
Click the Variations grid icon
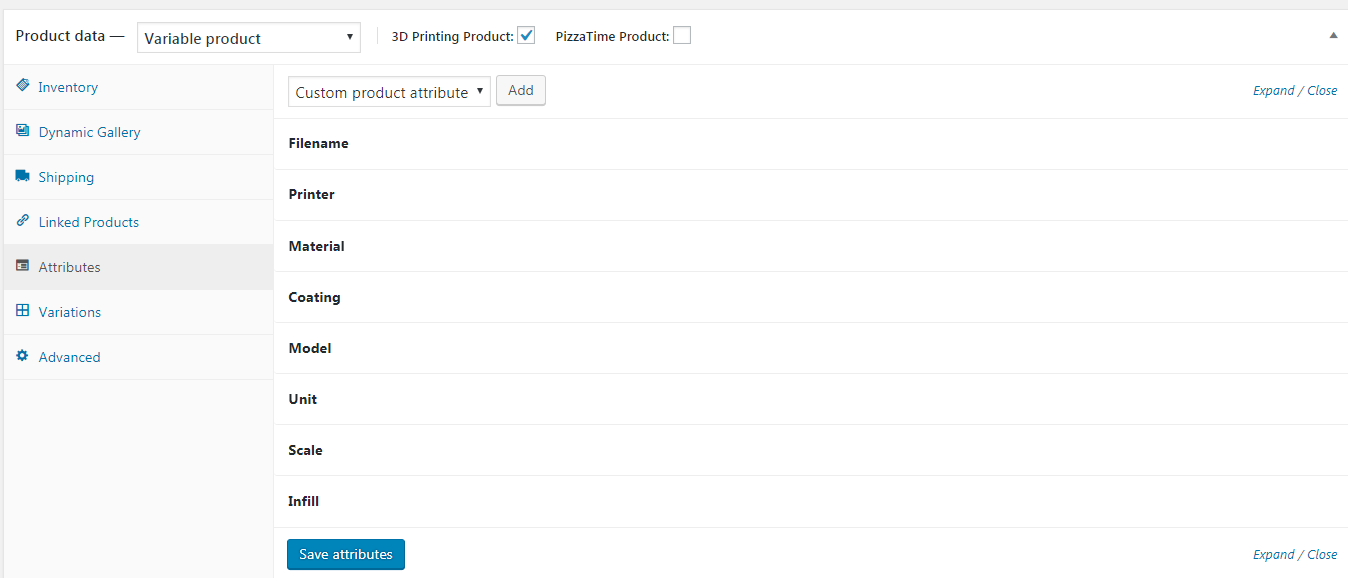[23, 311]
